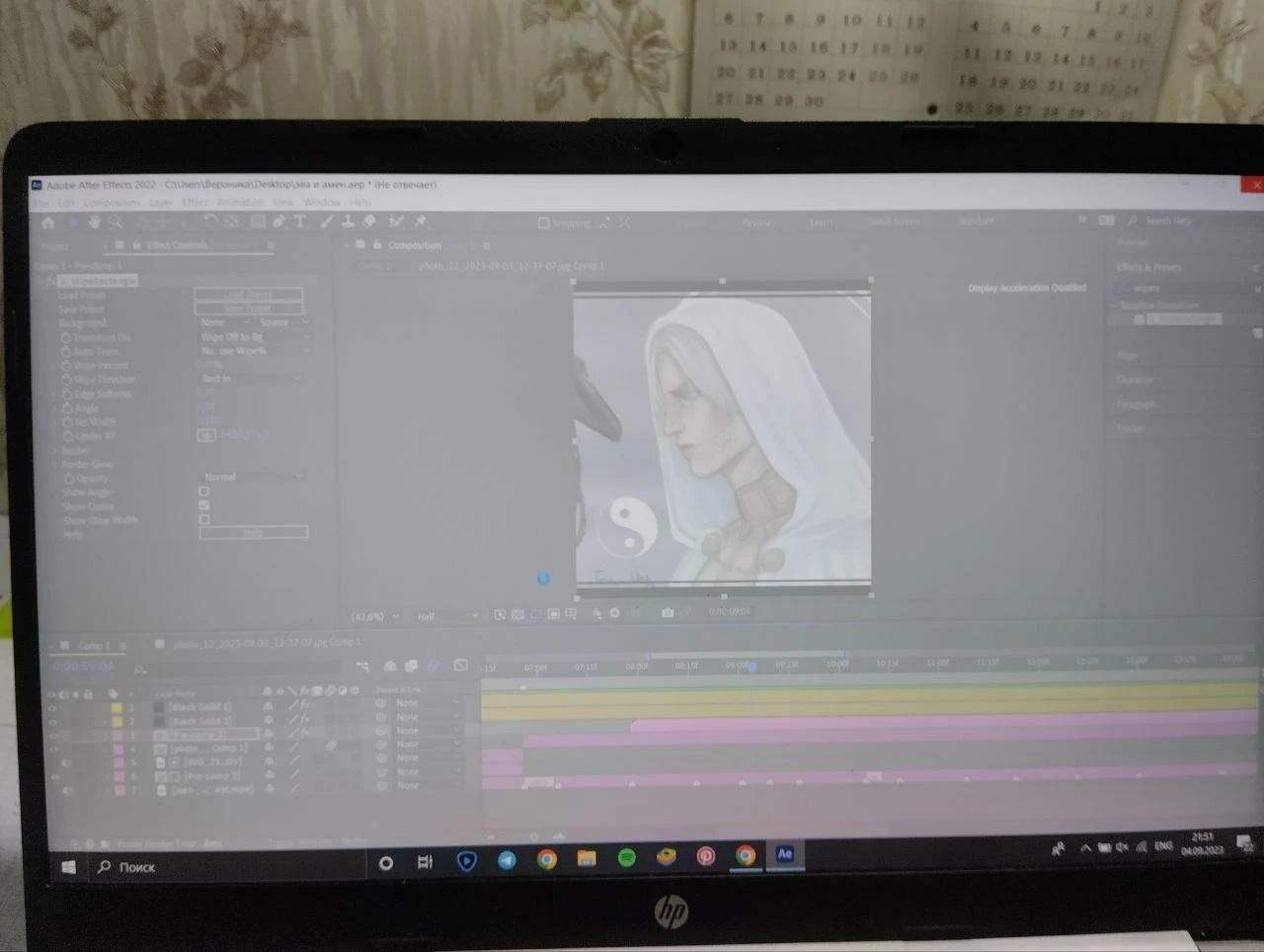Open the Window menu
The image size is (1264, 952).
pos(321,202)
